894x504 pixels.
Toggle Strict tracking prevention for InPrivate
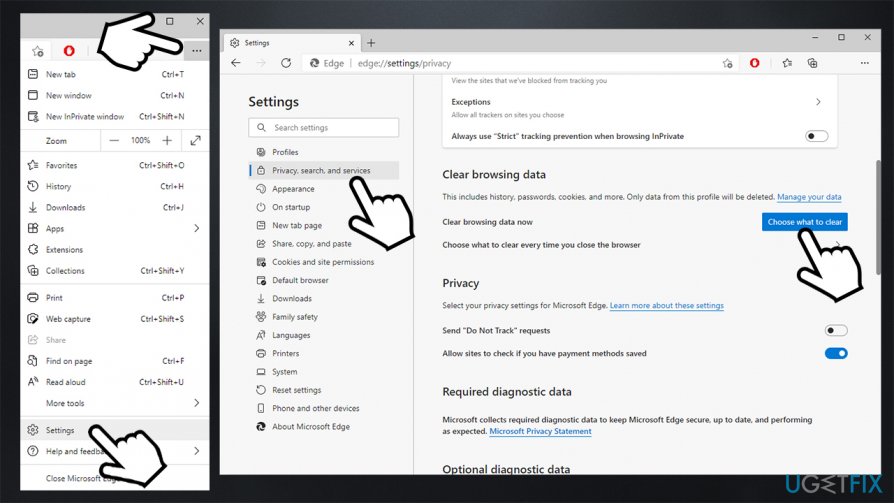816,136
